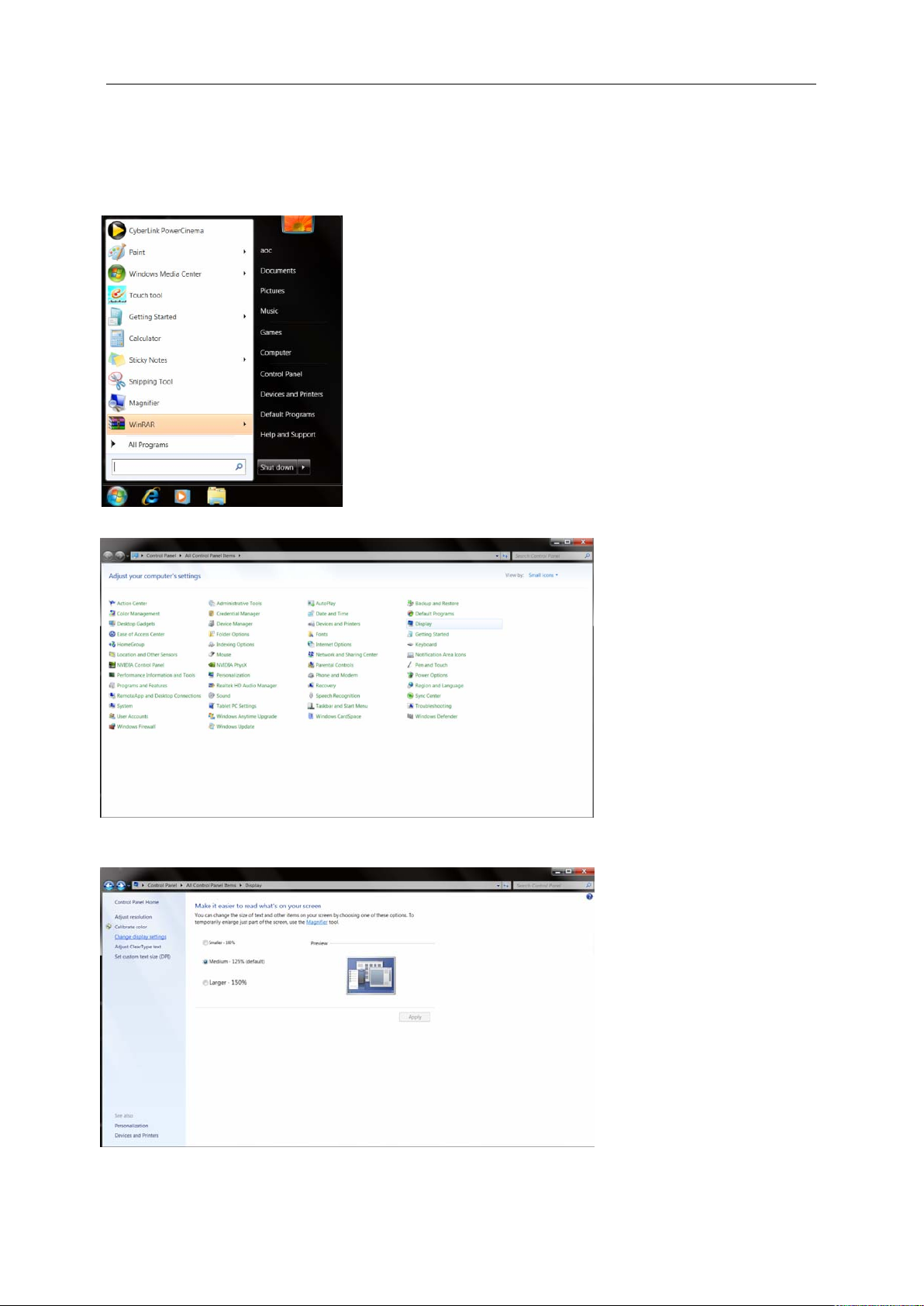This screenshot has height=1306, width=924.
Task: Click the Magnifier link in Display description
Action: 316,922
